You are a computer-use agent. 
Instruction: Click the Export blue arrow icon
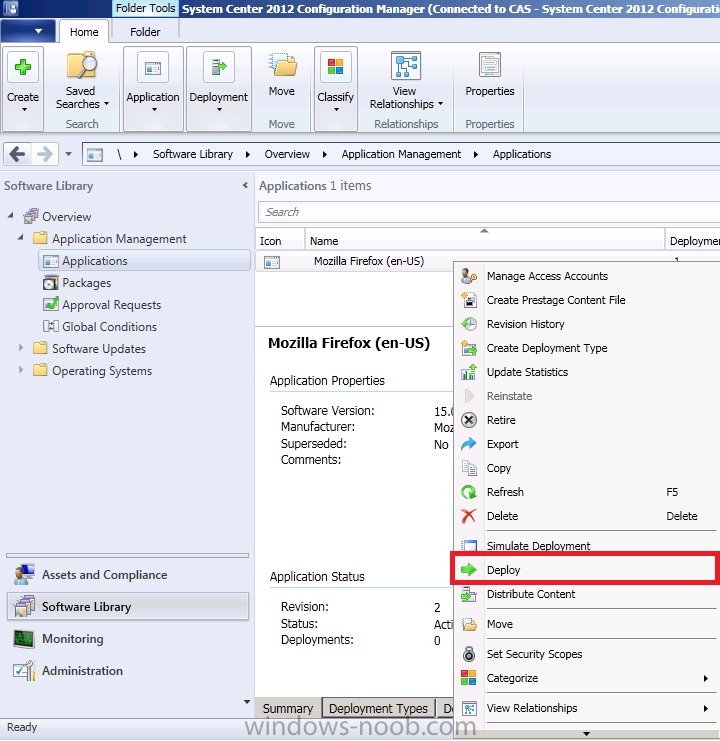[469, 444]
